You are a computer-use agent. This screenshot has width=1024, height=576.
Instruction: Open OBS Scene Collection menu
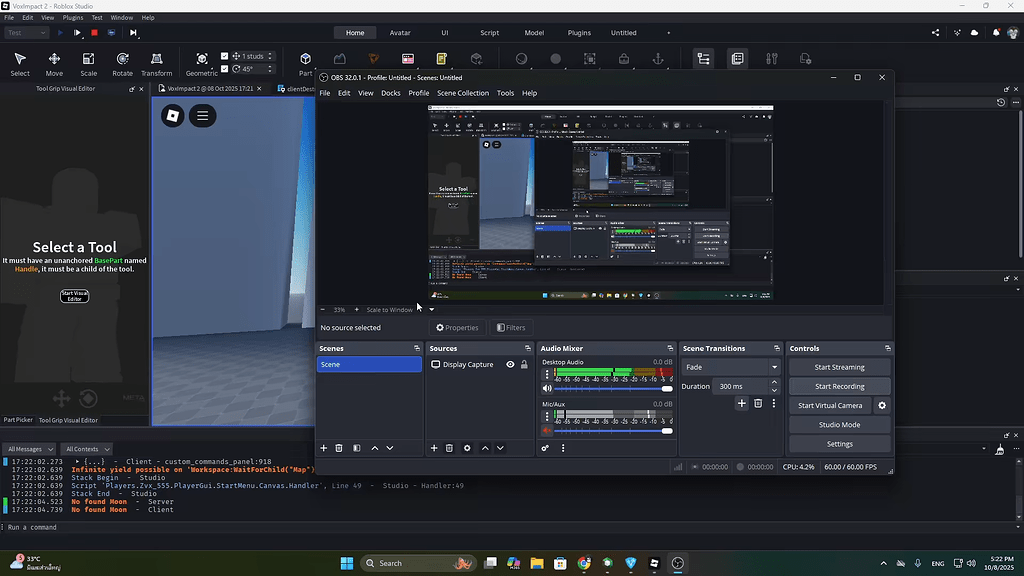(x=463, y=93)
